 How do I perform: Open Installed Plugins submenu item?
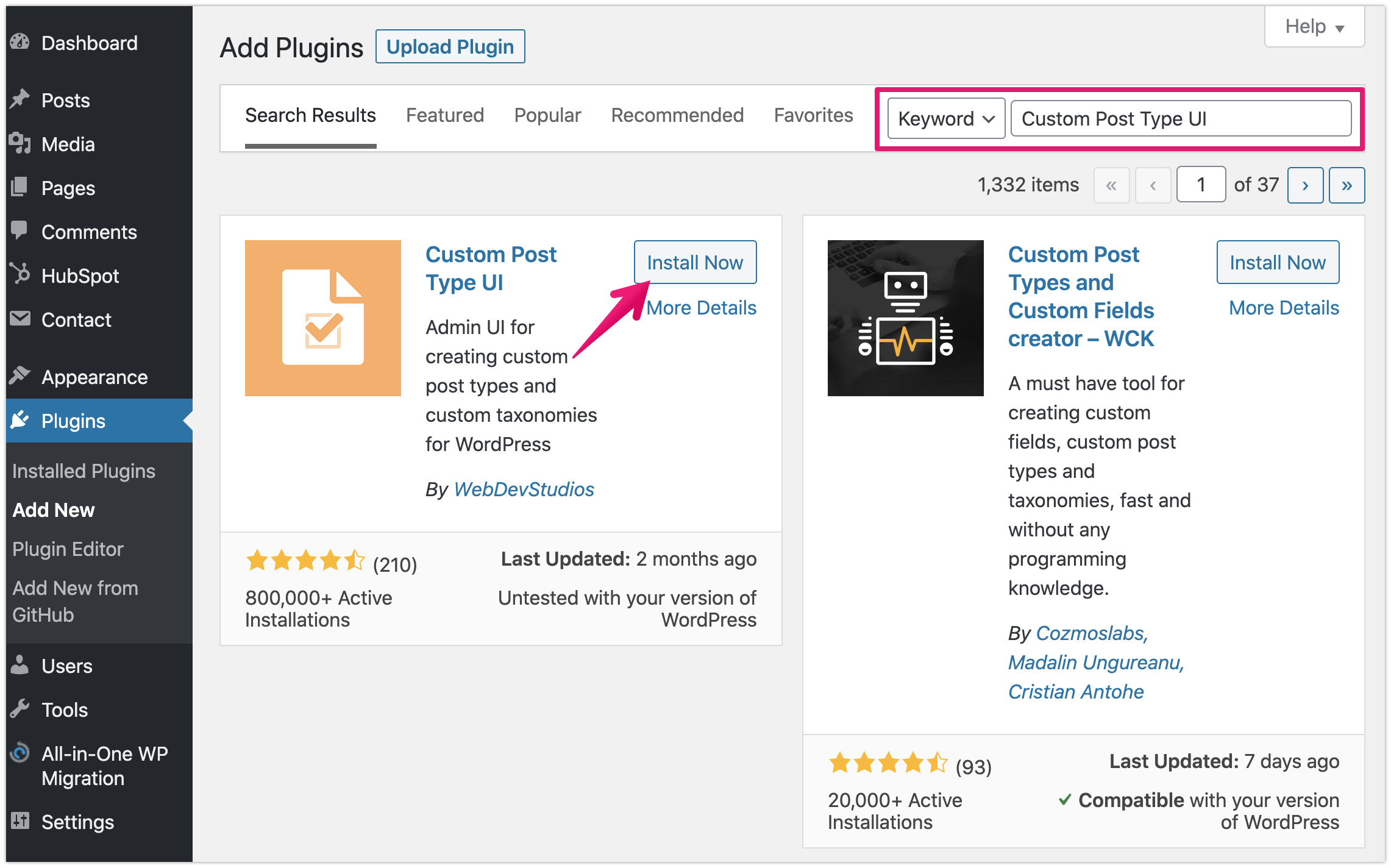[84, 471]
